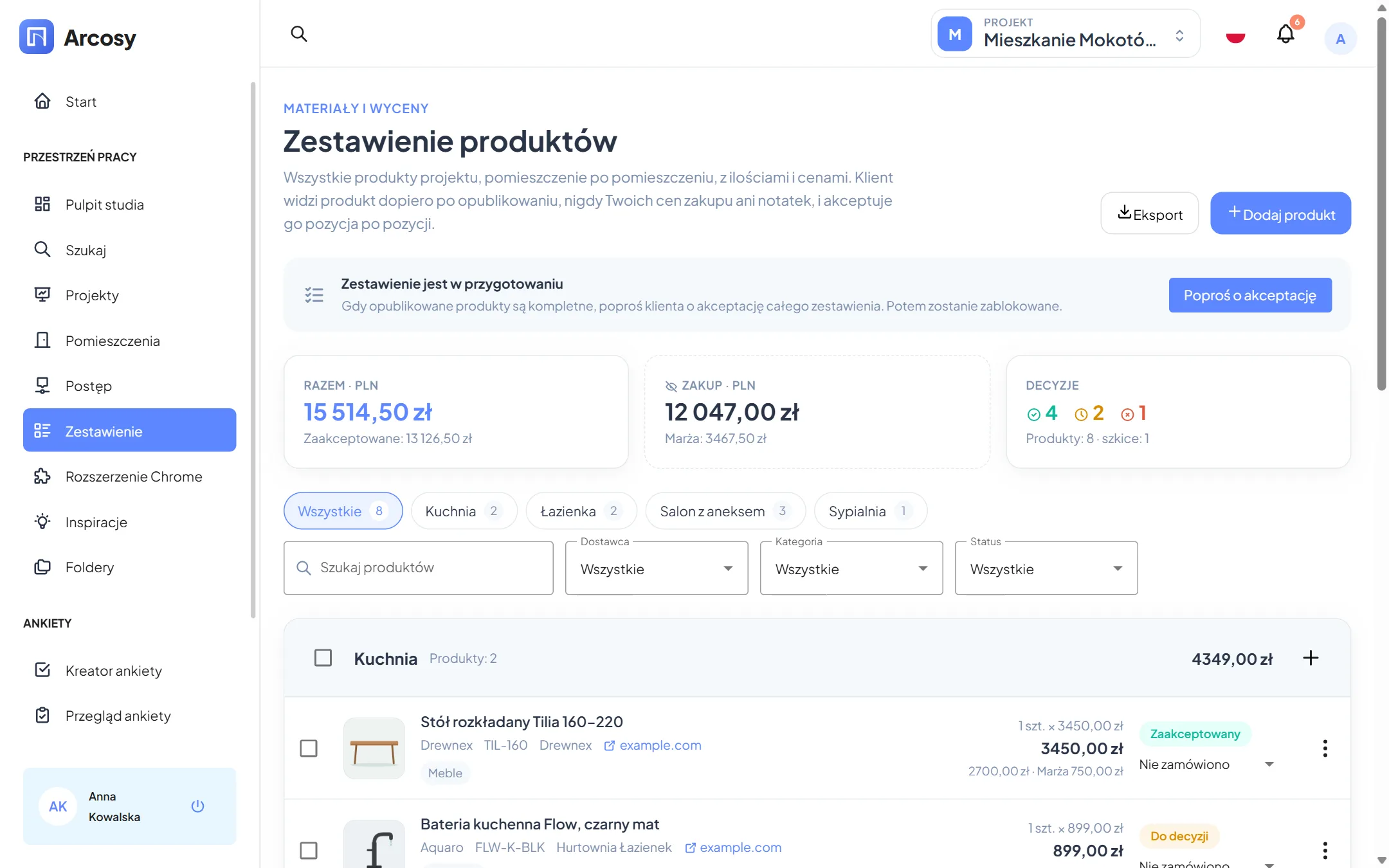
Task: Expand the Dostawca filter dropdown
Action: 657,568
